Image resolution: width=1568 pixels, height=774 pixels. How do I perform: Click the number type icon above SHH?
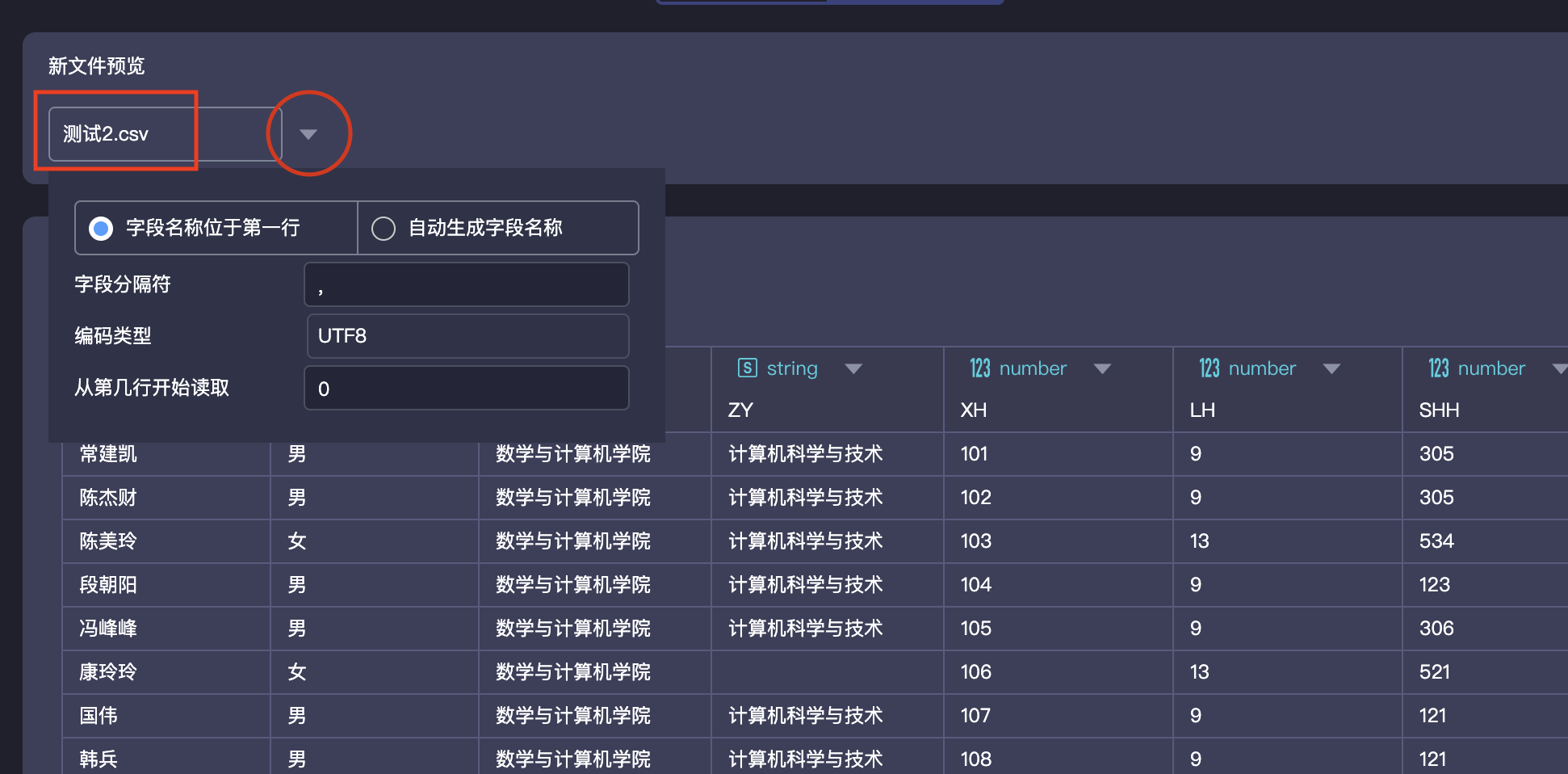(1439, 368)
